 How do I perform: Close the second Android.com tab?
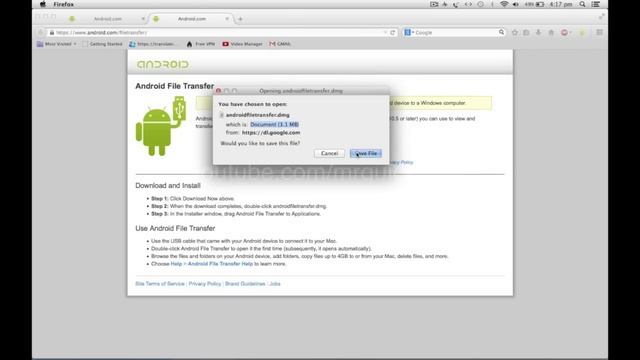[x=227, y=19]
